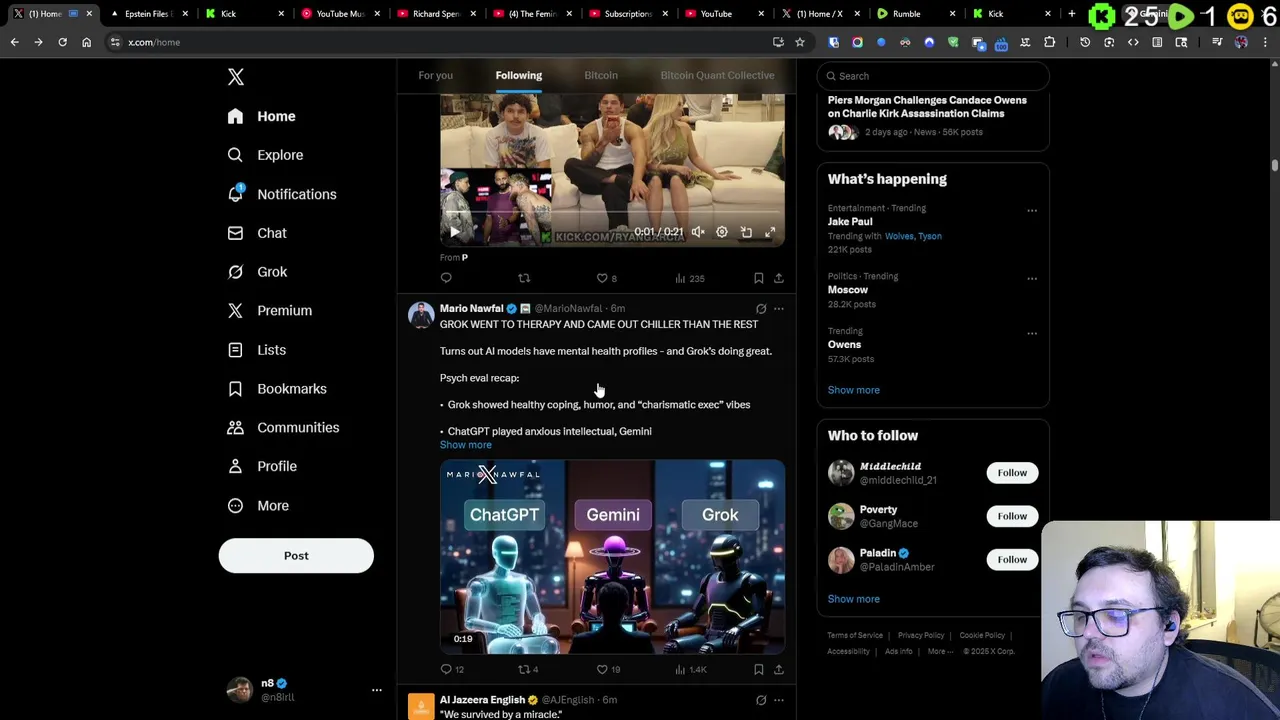This screenshot has width=1280, height=720.
Task: Bookmark Mario Nawfal's post
Action: pos(758,669)
